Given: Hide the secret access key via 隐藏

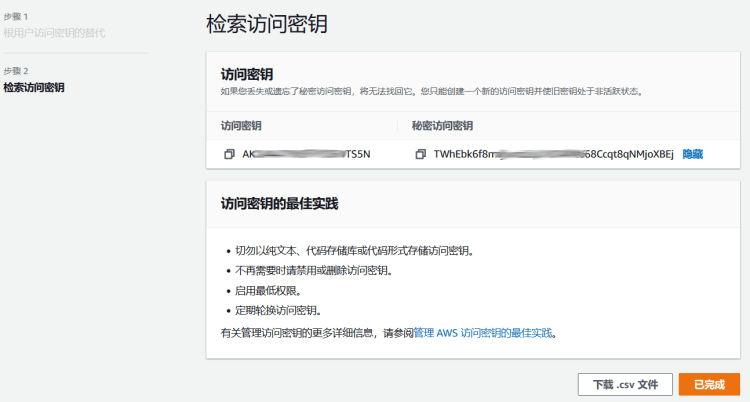Looking at the screenshot, I should click(x=693, y=154).
